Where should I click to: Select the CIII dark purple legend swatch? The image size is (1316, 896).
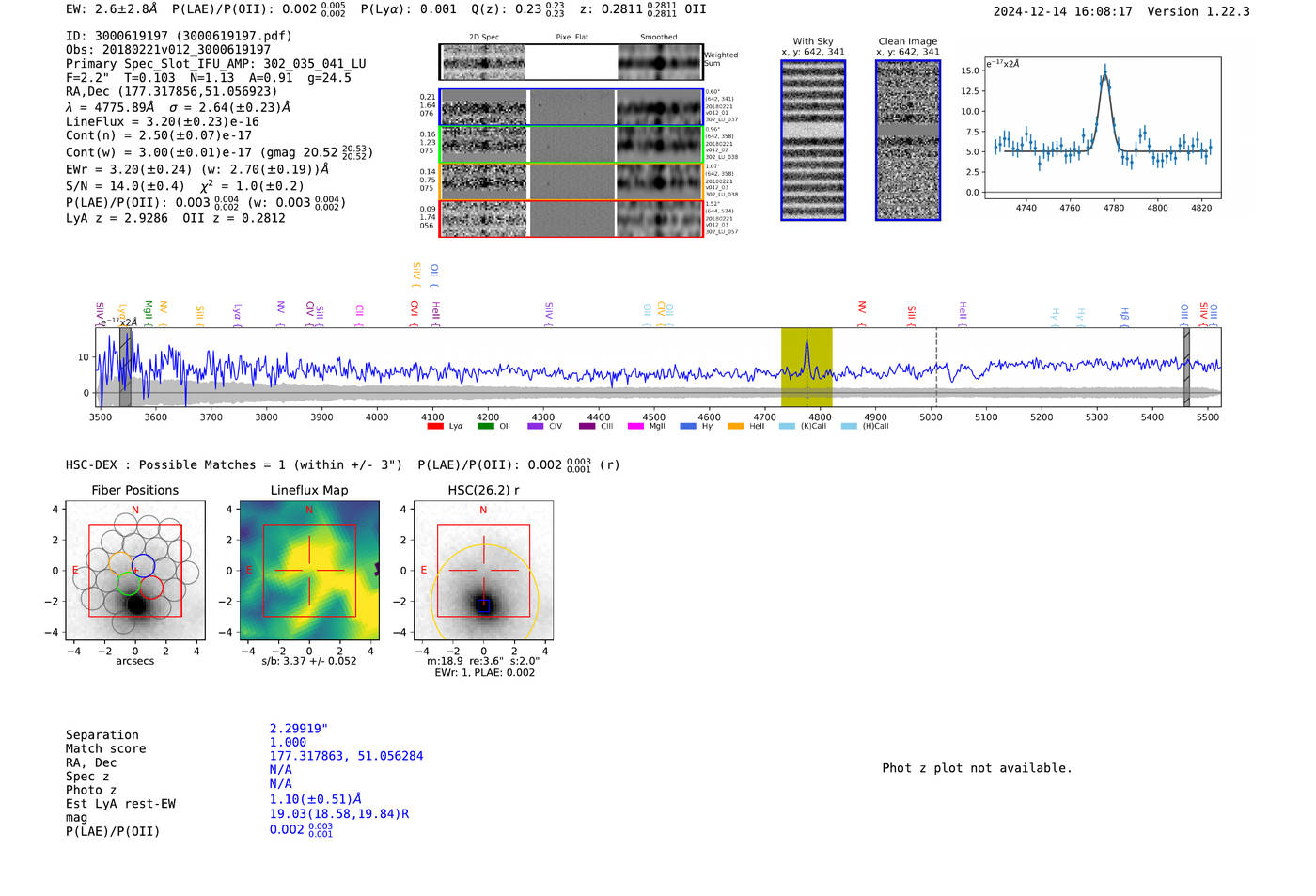(x=587, y=426)
